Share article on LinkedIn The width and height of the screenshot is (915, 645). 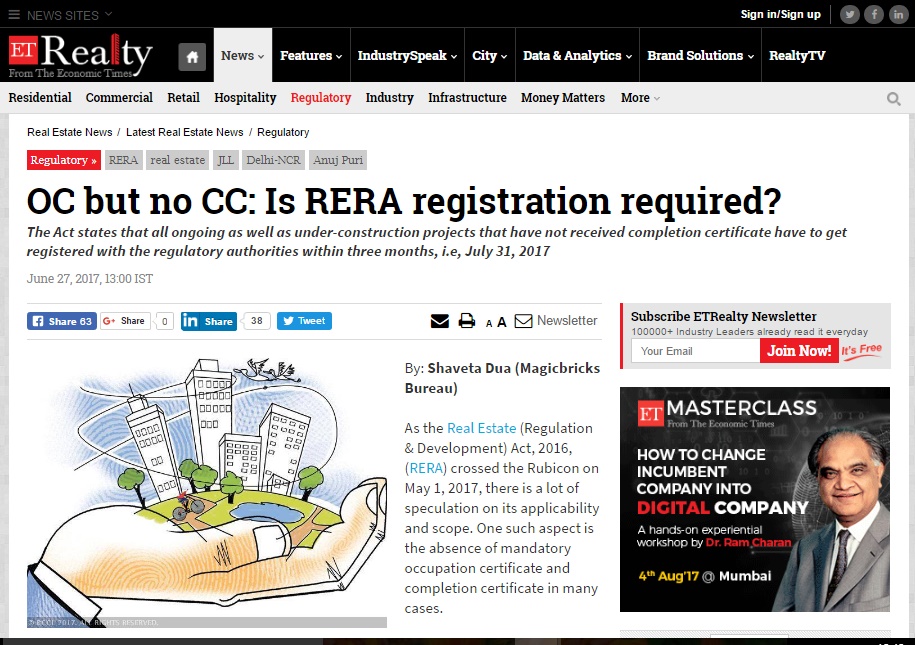click(x=209, y=321)
